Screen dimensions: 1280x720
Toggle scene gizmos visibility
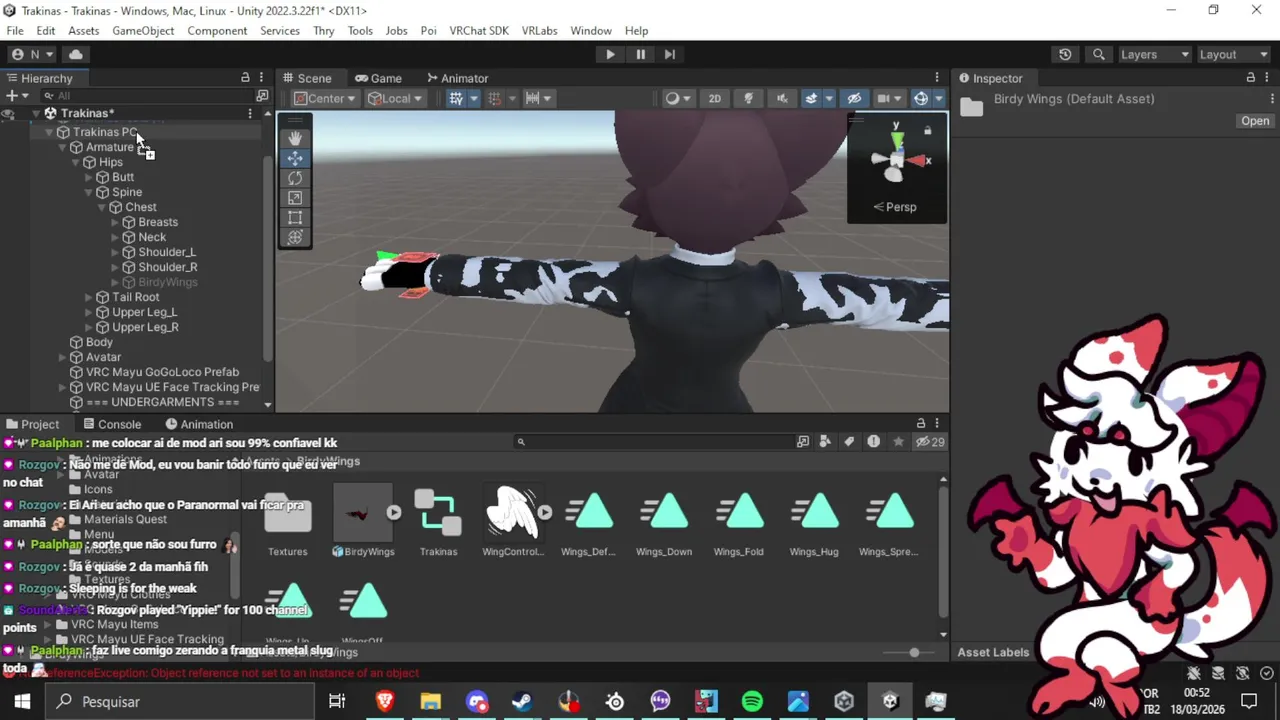point(921,98)
